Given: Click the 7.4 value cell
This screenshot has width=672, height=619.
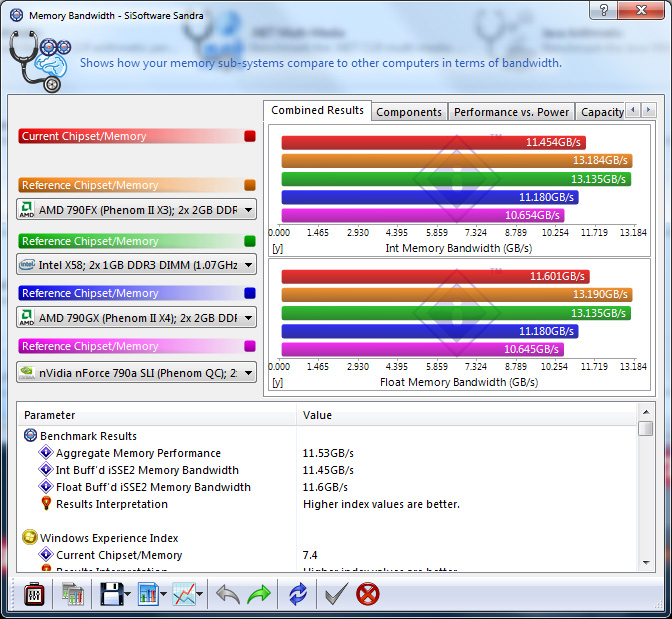Looking at the screenshot, I should (310, 555).
